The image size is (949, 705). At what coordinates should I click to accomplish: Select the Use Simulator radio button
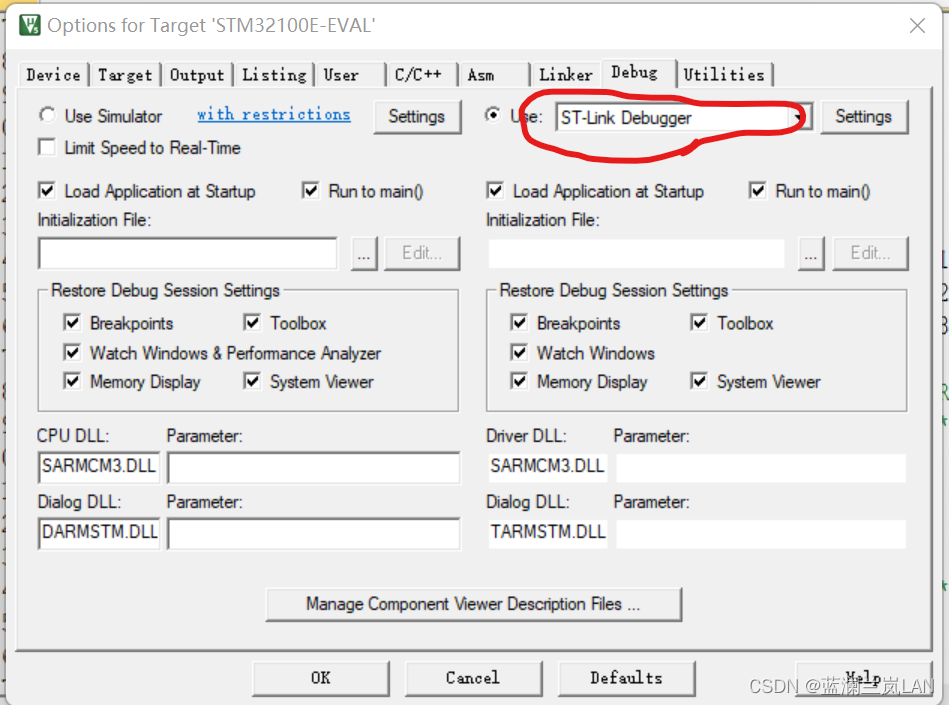(x=45, y=115)
